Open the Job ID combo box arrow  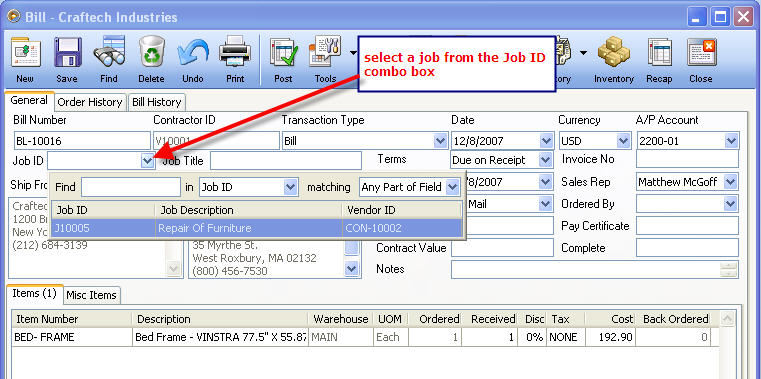point(148,161)
